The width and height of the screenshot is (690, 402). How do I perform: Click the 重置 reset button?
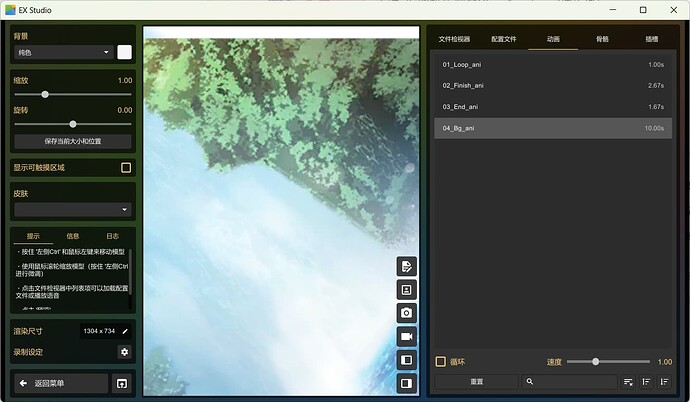click(477, 382)
